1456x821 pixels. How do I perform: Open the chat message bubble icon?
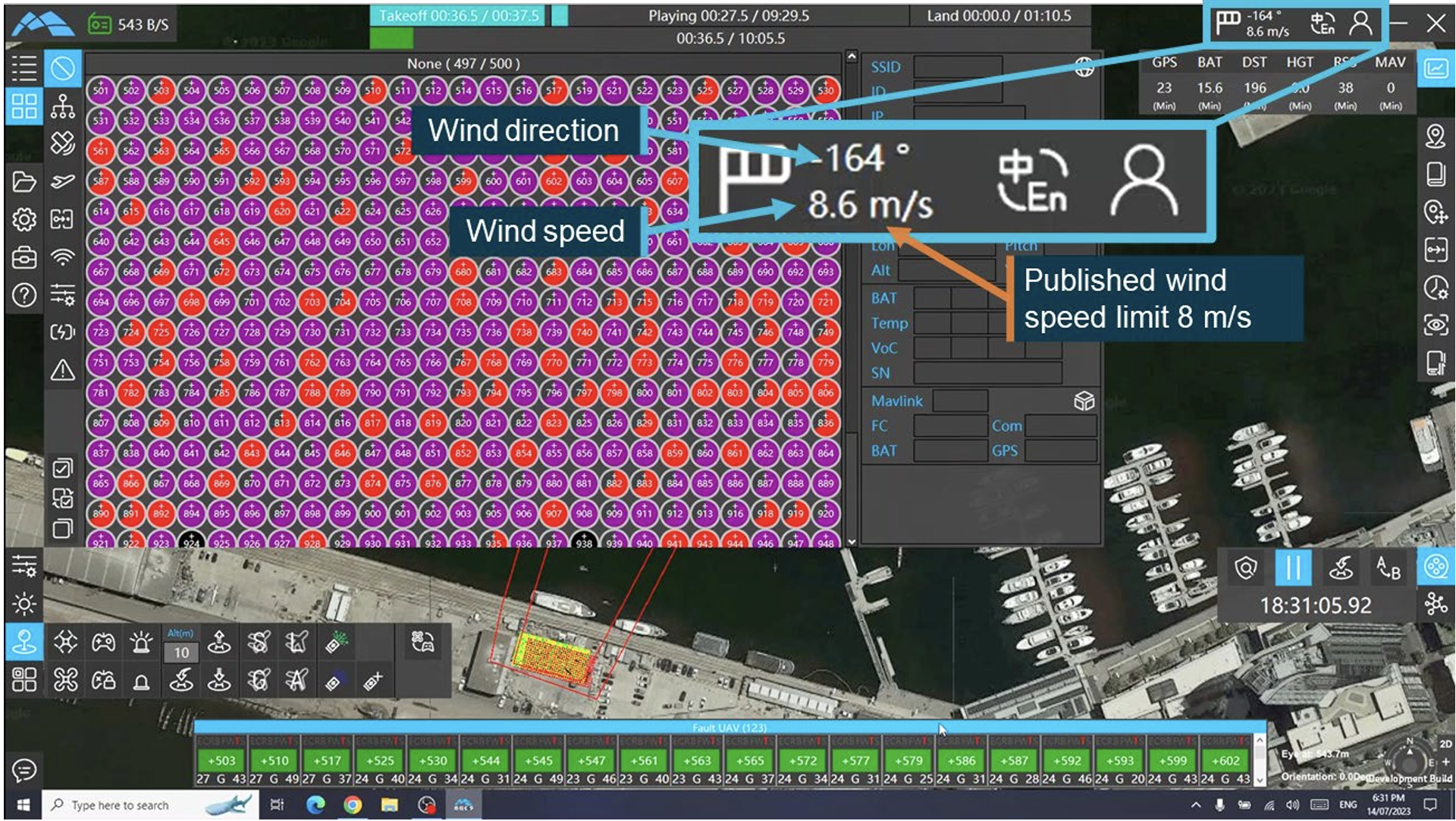click(x=24, y=771)
